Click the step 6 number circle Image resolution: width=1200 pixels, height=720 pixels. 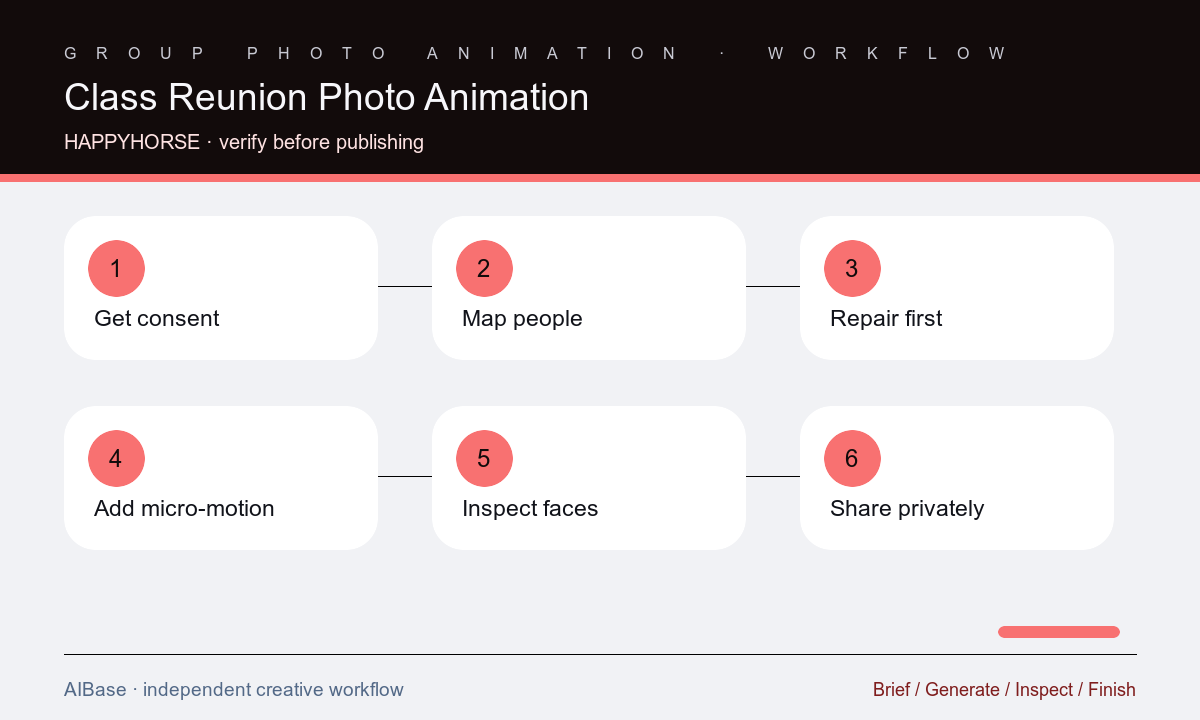tap(852, 458)
